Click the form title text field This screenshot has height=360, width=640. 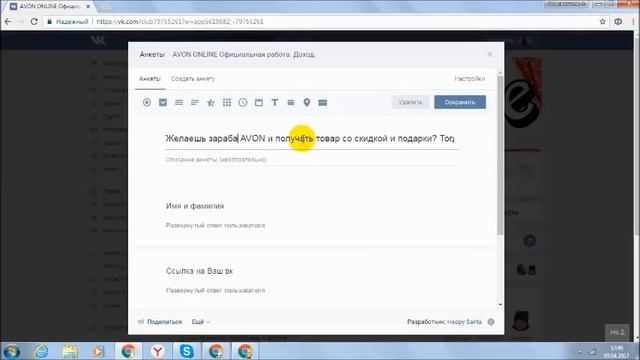[312, 139]
